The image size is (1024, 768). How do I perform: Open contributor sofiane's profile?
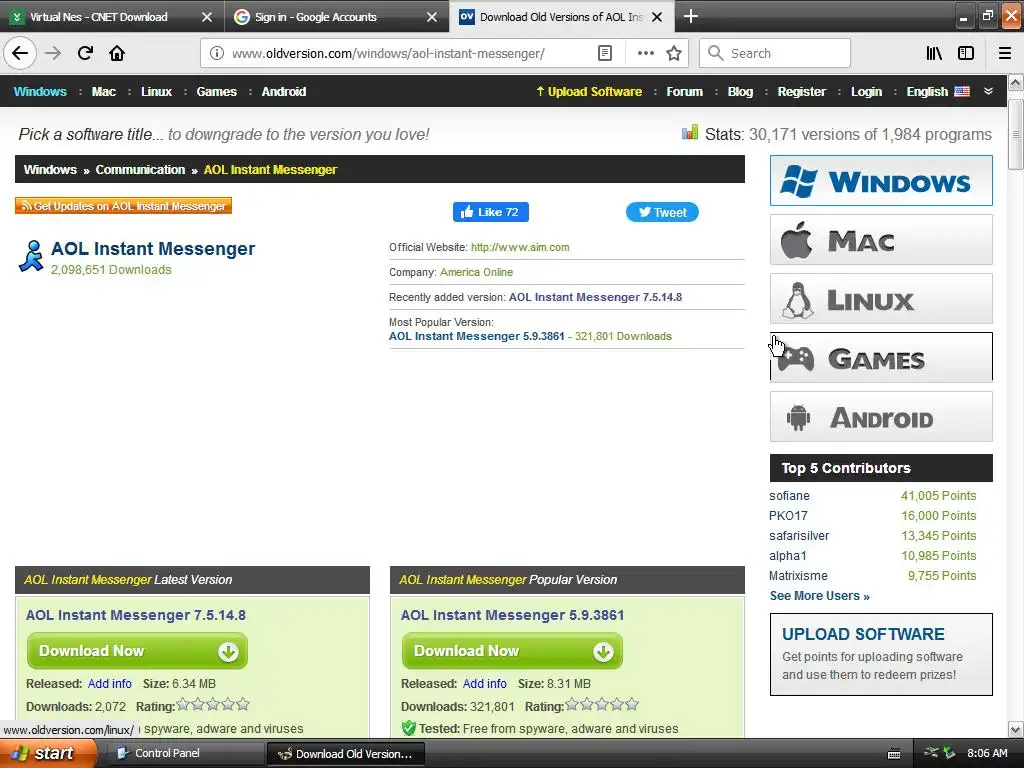pyautogui.click(x=789, y=496)
